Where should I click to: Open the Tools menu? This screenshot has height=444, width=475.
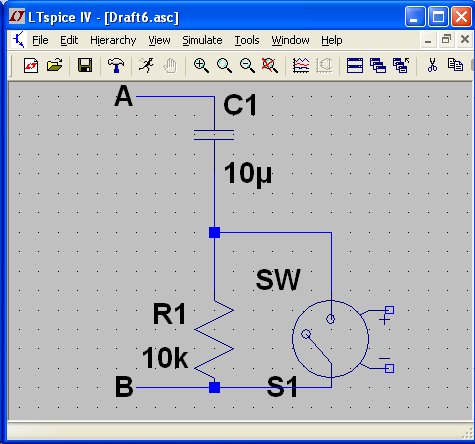[x=247, y=40]
